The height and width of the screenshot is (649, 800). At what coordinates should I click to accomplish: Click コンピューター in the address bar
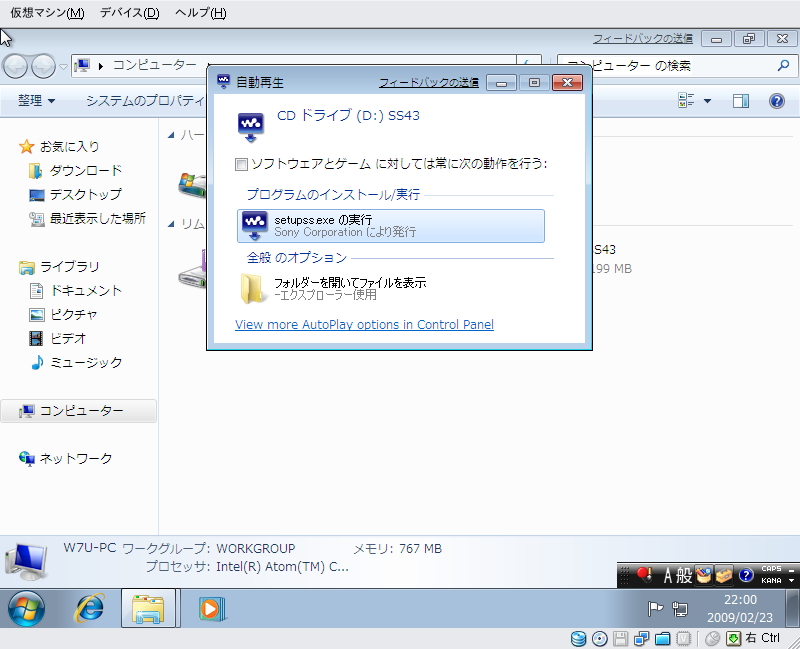click(x=154, y=65)
